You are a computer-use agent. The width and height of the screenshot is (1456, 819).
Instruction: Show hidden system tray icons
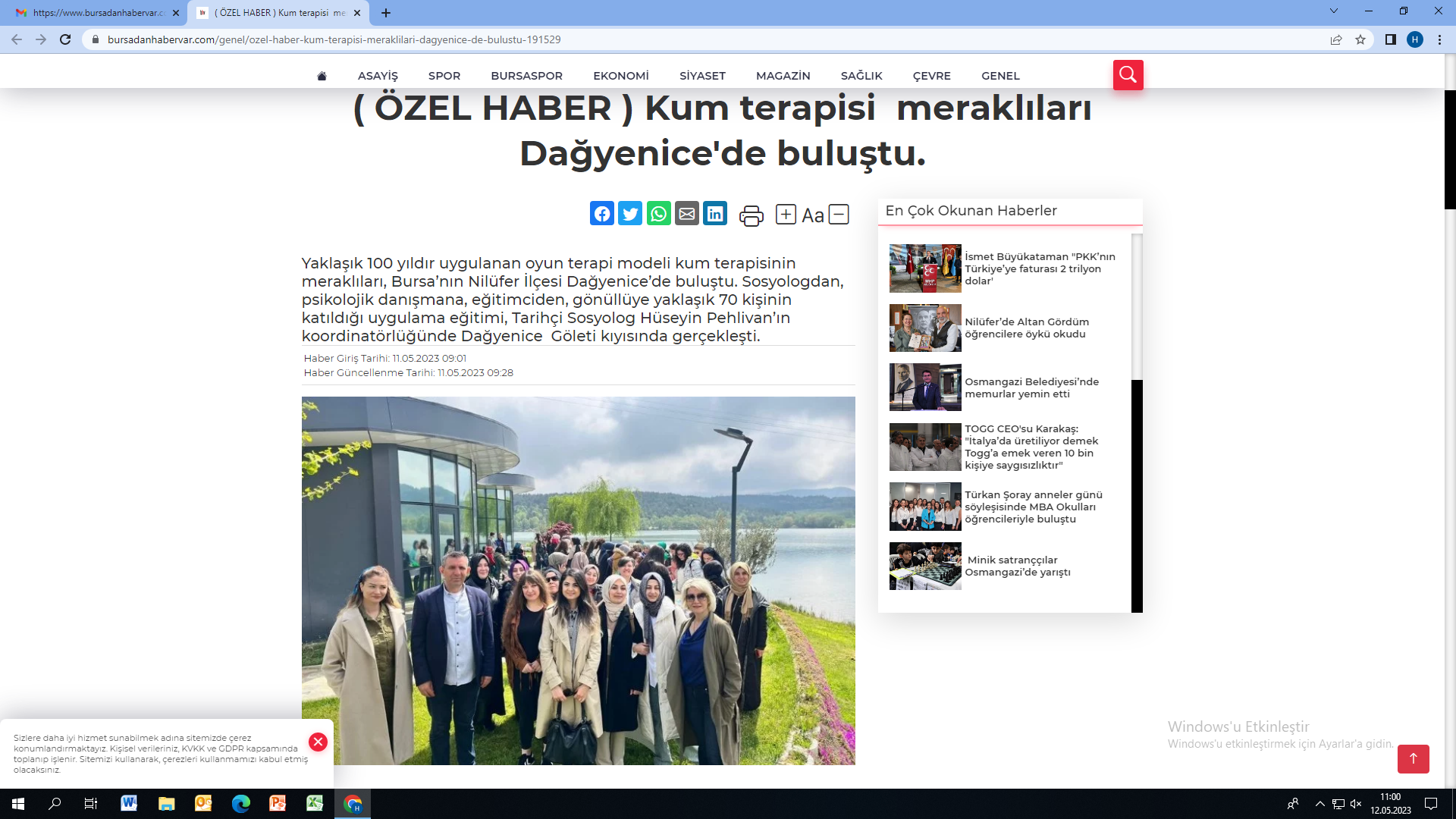(1320, 804)
